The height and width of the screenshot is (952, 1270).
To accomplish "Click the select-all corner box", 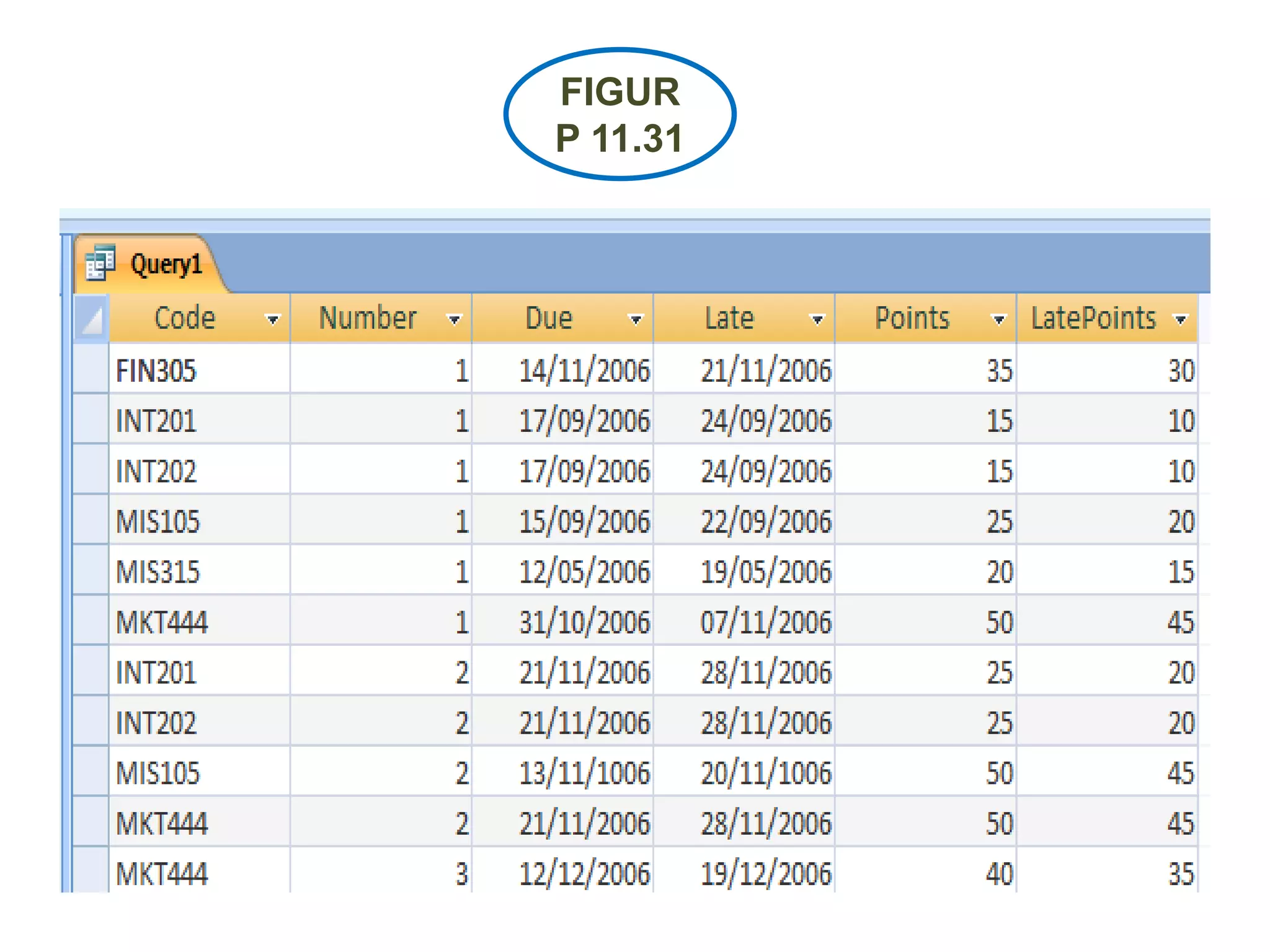I will click(92, 319).
